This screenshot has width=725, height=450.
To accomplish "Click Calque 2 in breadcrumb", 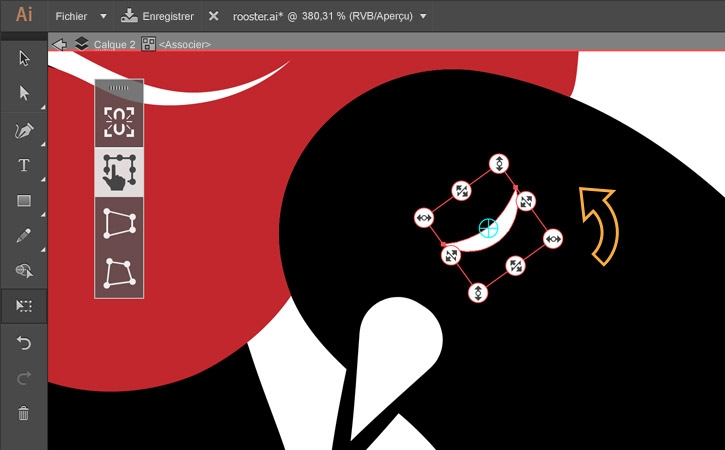I will (115, 45).
